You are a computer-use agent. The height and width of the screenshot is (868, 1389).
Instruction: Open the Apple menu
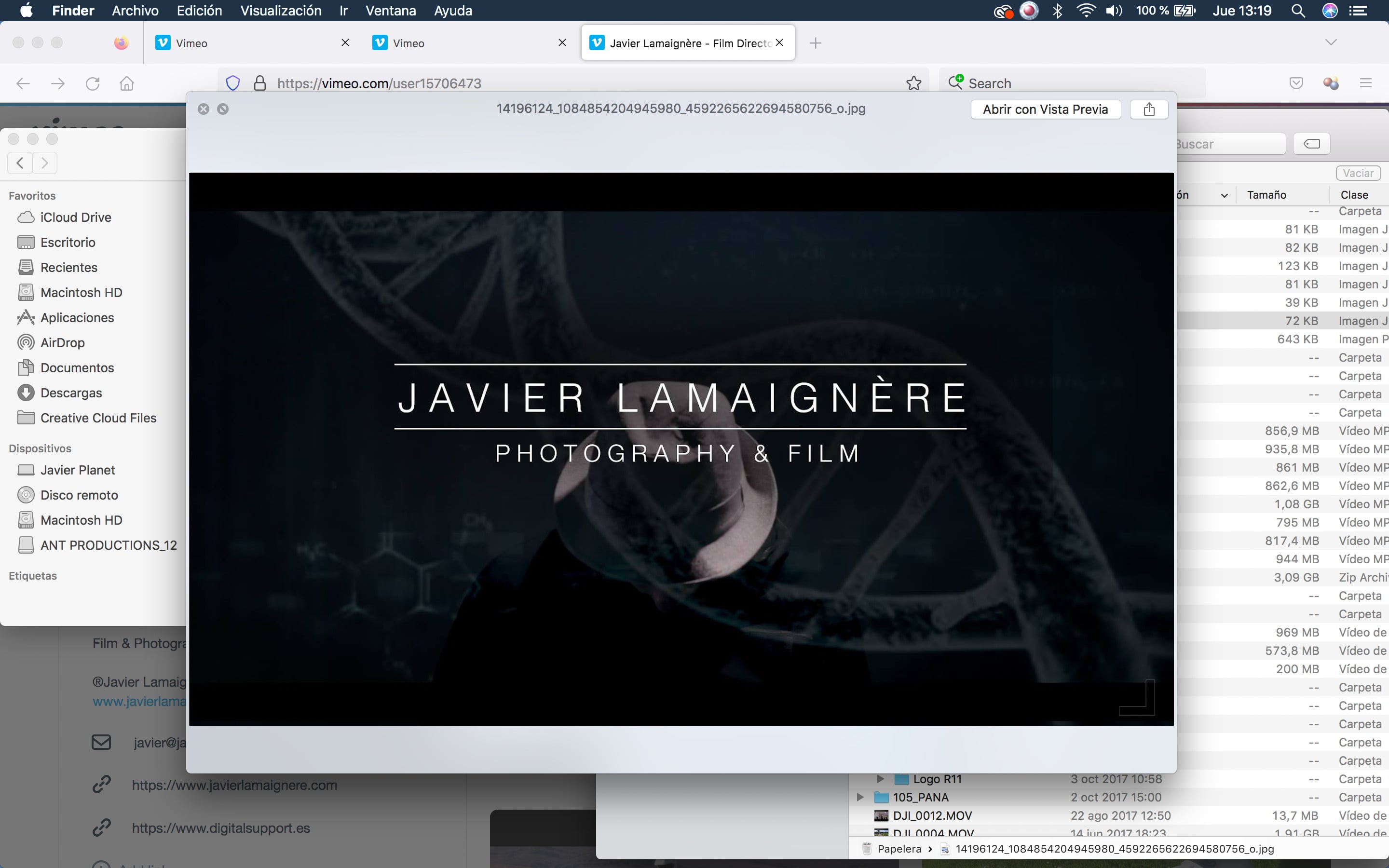(27, 10)
